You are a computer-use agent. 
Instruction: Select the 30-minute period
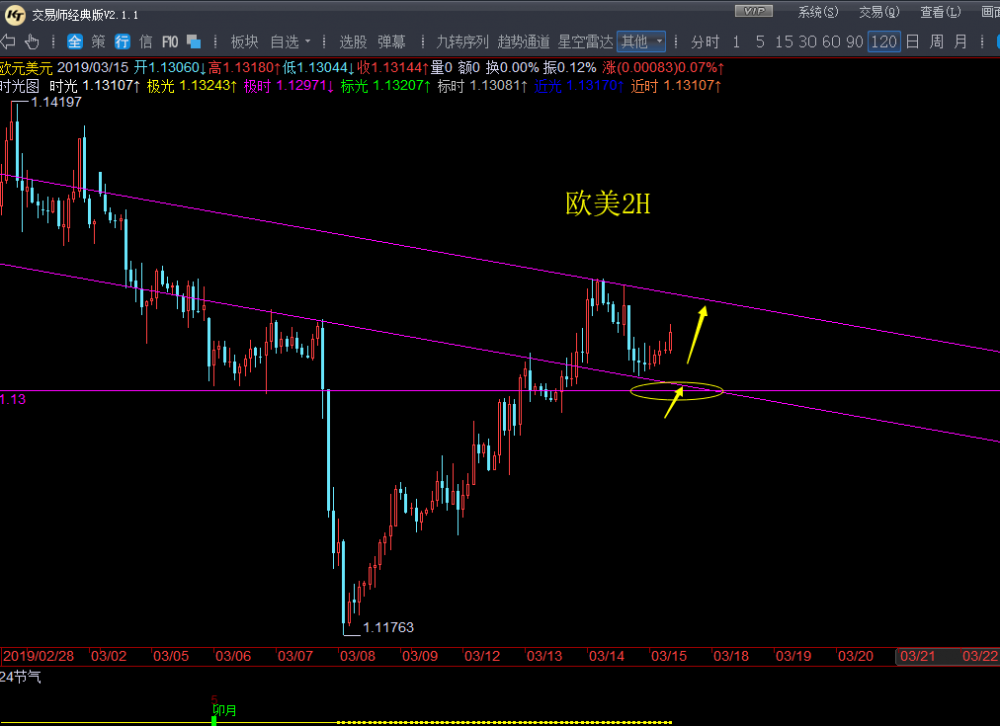807,42
